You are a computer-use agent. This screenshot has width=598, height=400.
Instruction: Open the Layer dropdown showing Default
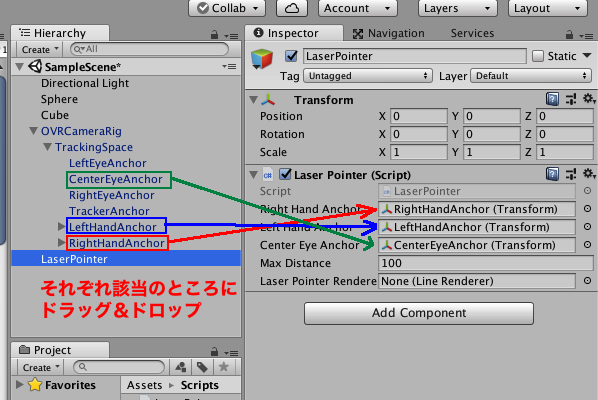pyautogui.click(x=531, y=76)
